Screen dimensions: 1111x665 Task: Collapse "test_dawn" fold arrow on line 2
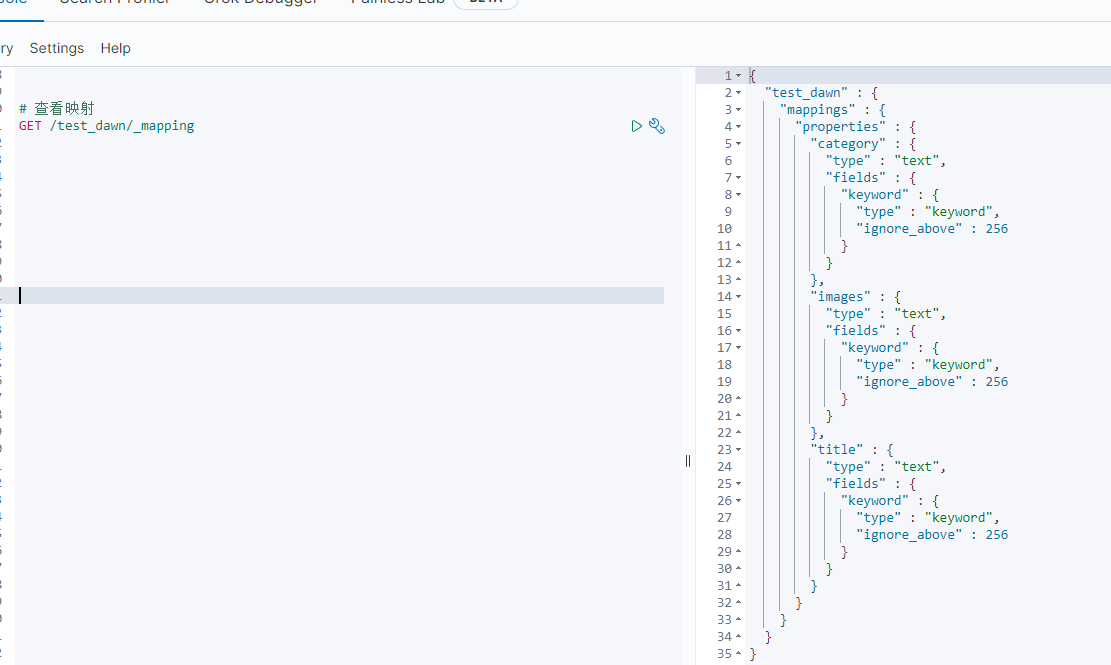(738, 93)
